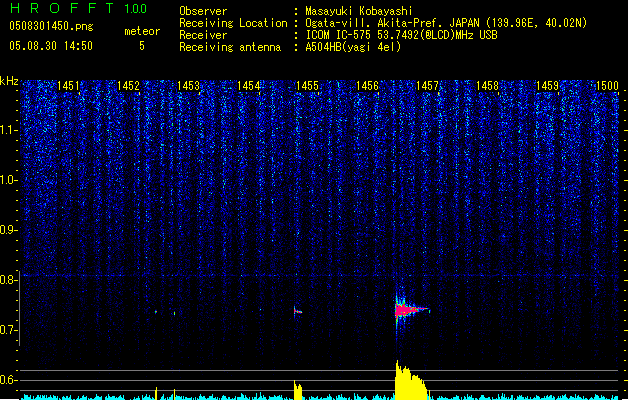Click the 1458 time marker
Image resolution: width=629 pixels, height=400 pixels.
click(x=487, y=86)
